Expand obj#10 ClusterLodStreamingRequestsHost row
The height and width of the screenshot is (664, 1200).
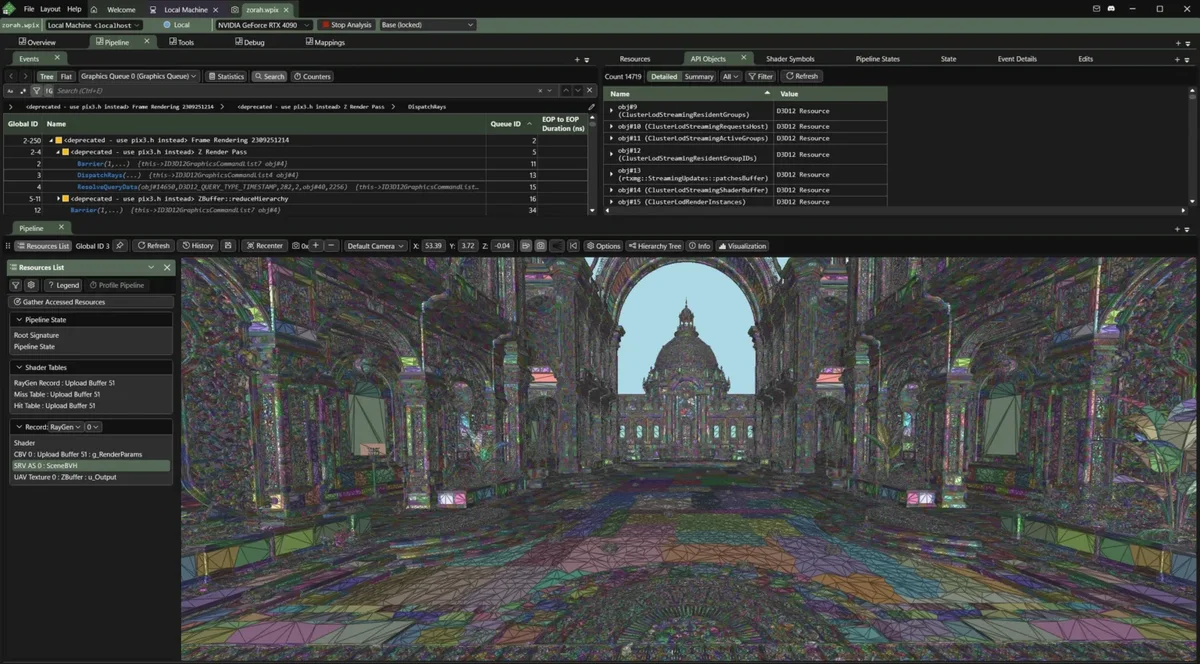coord(611,127)
